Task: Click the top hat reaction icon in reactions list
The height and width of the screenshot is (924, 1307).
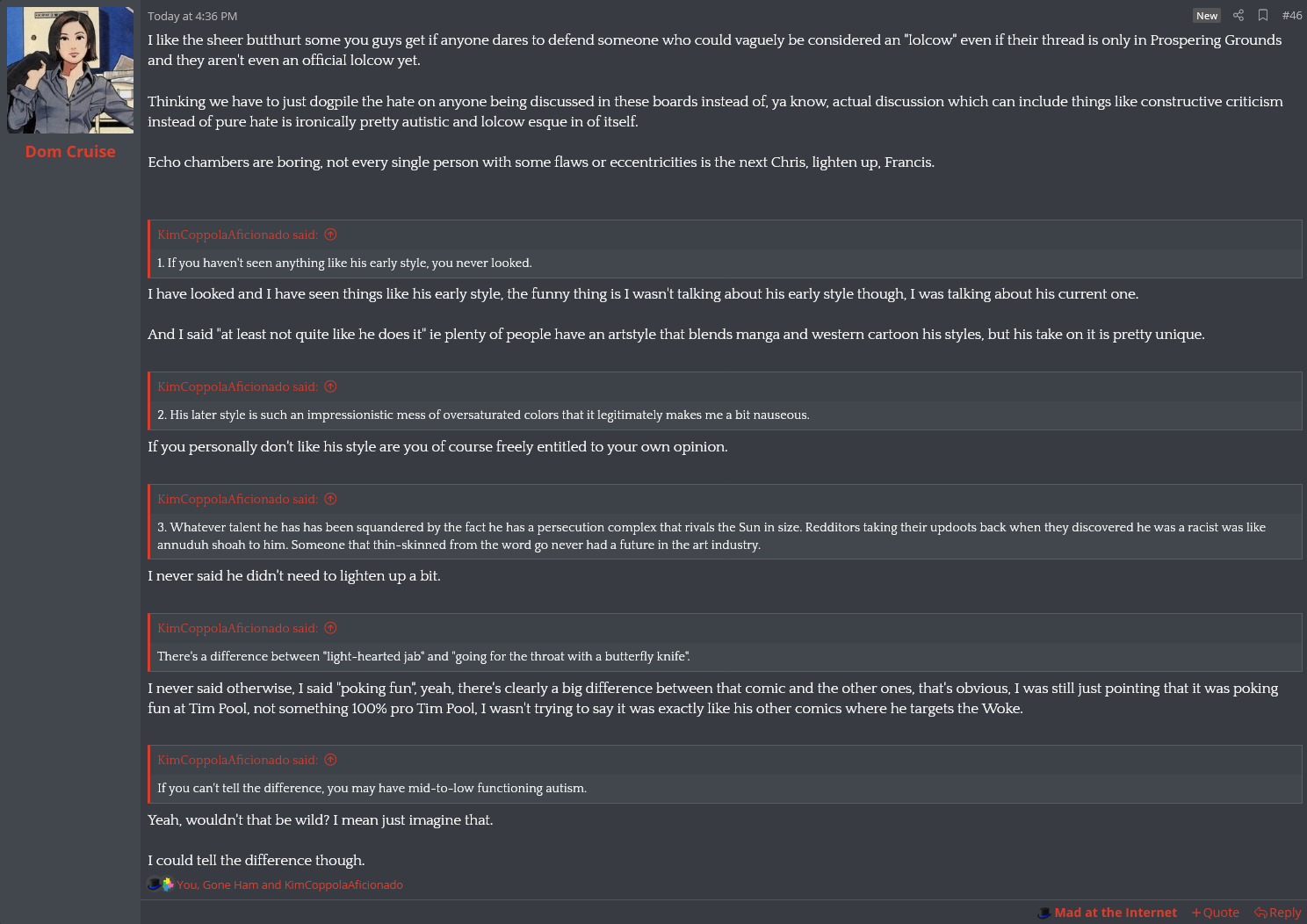Action: coord(154,884)
